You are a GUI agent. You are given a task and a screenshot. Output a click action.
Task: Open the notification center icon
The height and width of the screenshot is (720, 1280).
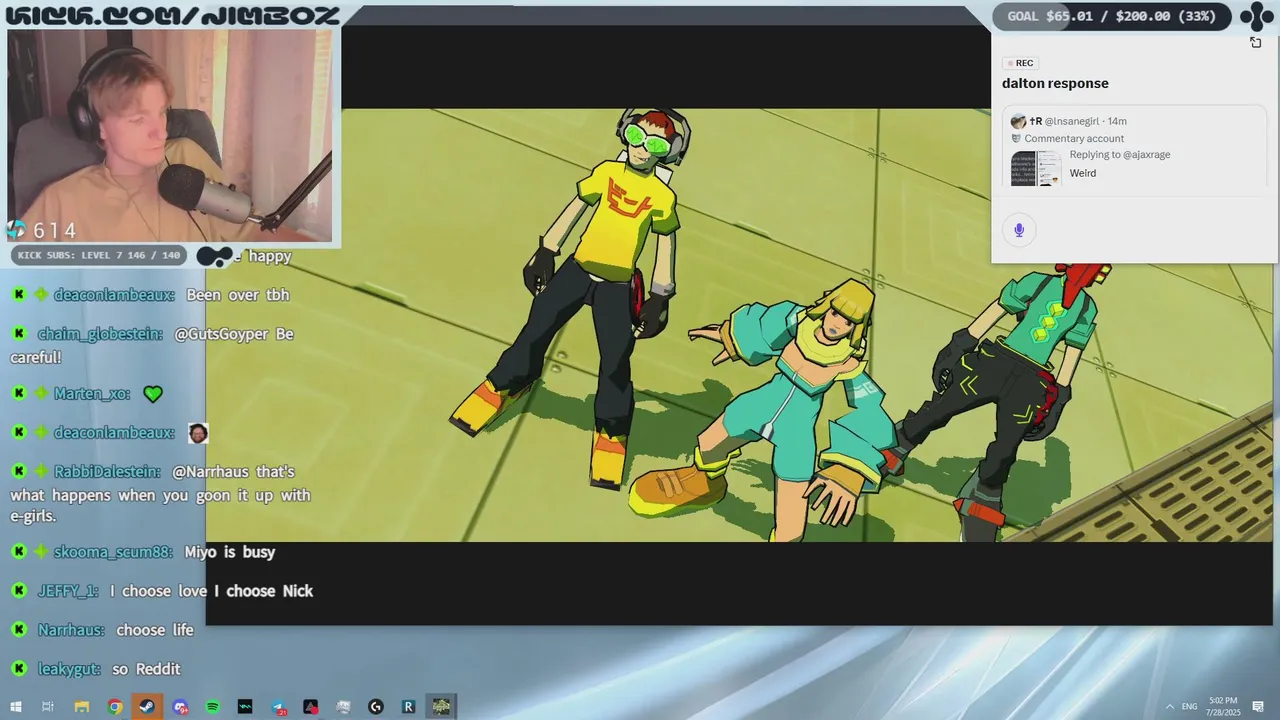(x=1258, y=707)
